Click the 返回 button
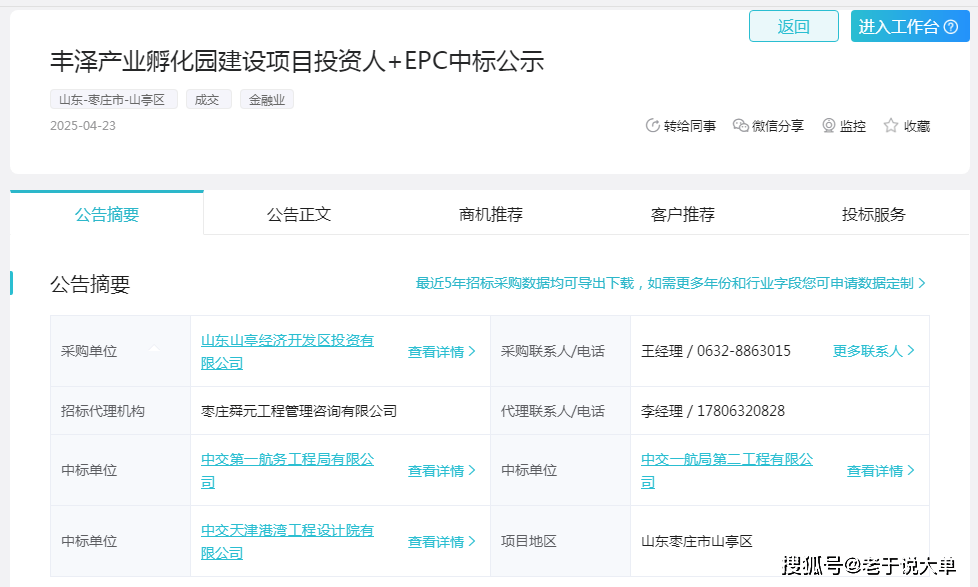978x587 pixels. click(793, 26)
